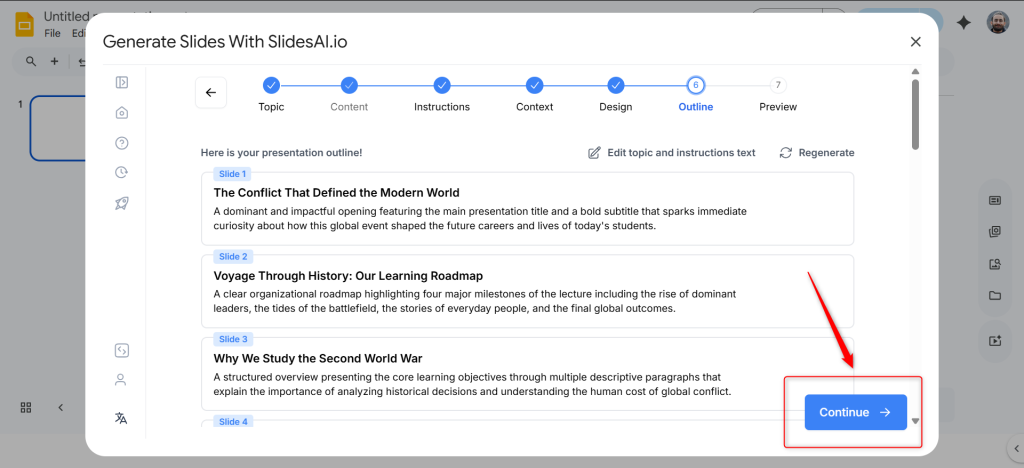This screenshot has height=468, width=1024.
Task: Click the Slide 3 label
Action: 232,339
